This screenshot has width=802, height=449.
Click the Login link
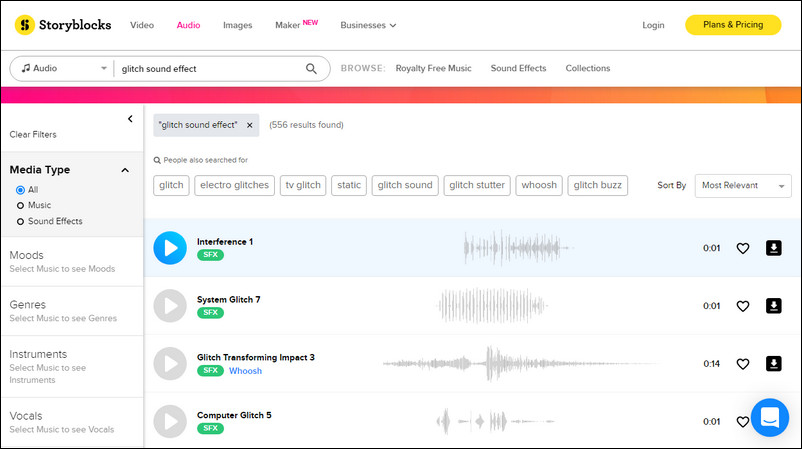click(653, 25)
